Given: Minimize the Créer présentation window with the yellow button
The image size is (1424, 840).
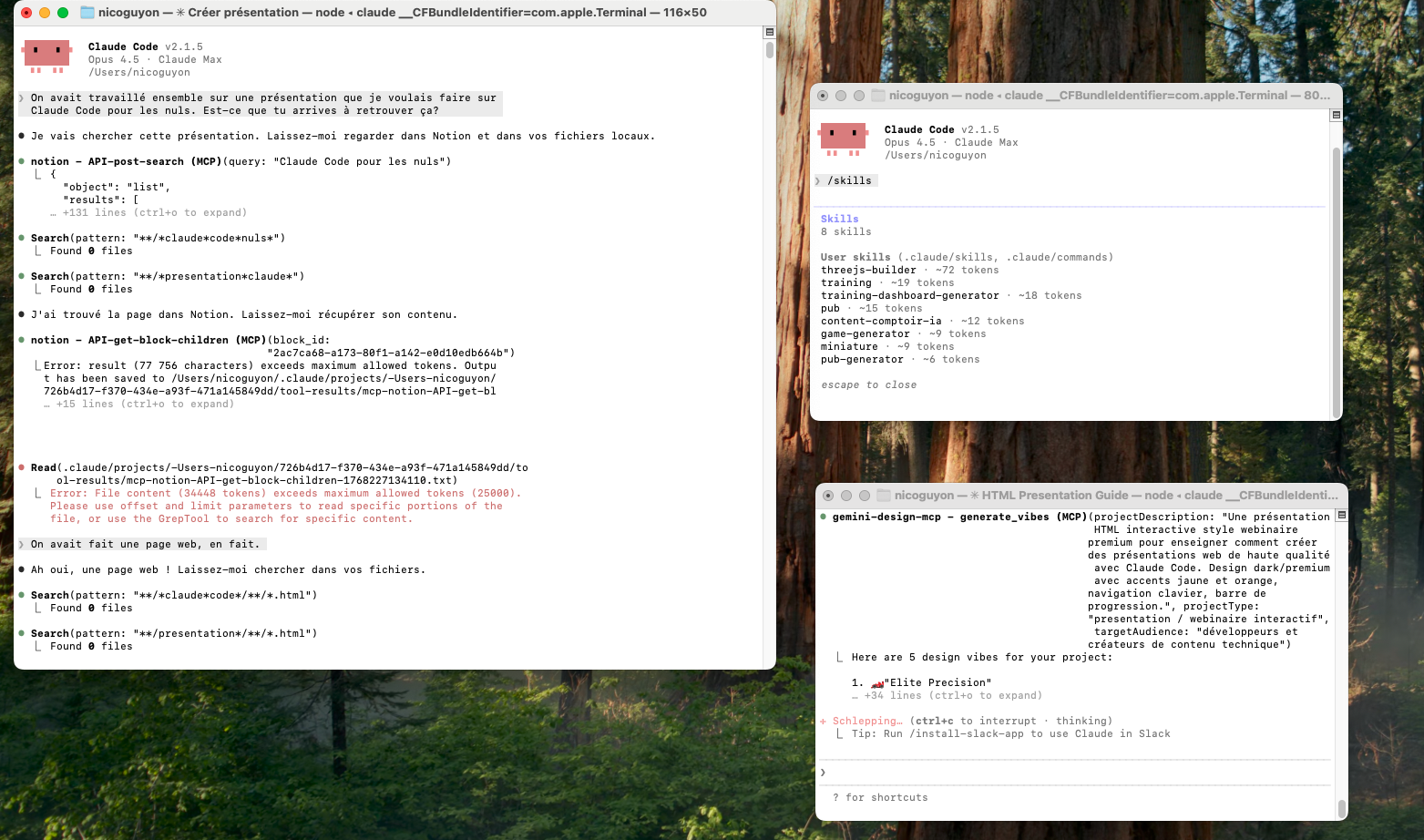Looking at the screenshot, I should point(44,13).
